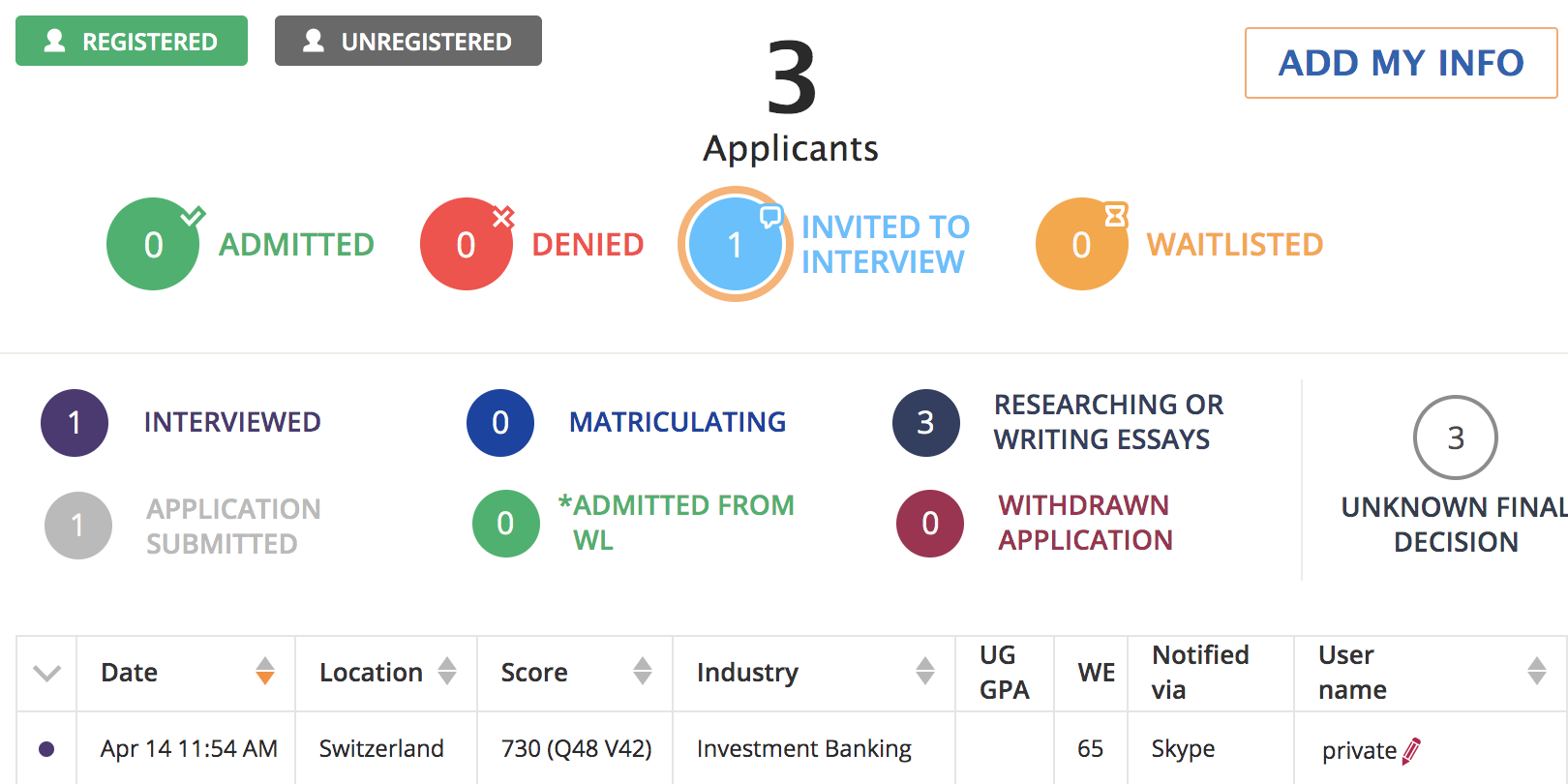1568x784 pixels.
Task: Select the green Admitted count circle
Action: coord(153,244)
